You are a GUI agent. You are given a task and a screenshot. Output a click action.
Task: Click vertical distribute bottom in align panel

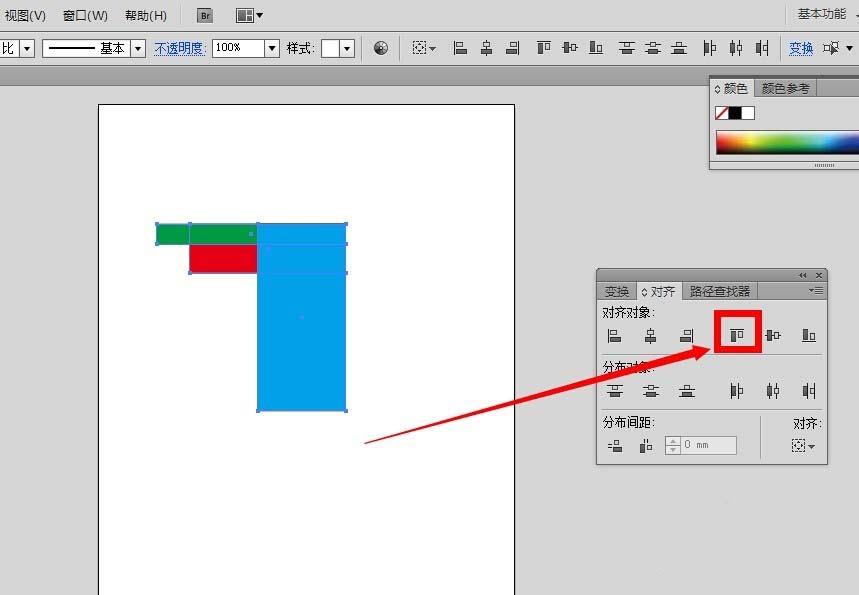click(686, 391)
